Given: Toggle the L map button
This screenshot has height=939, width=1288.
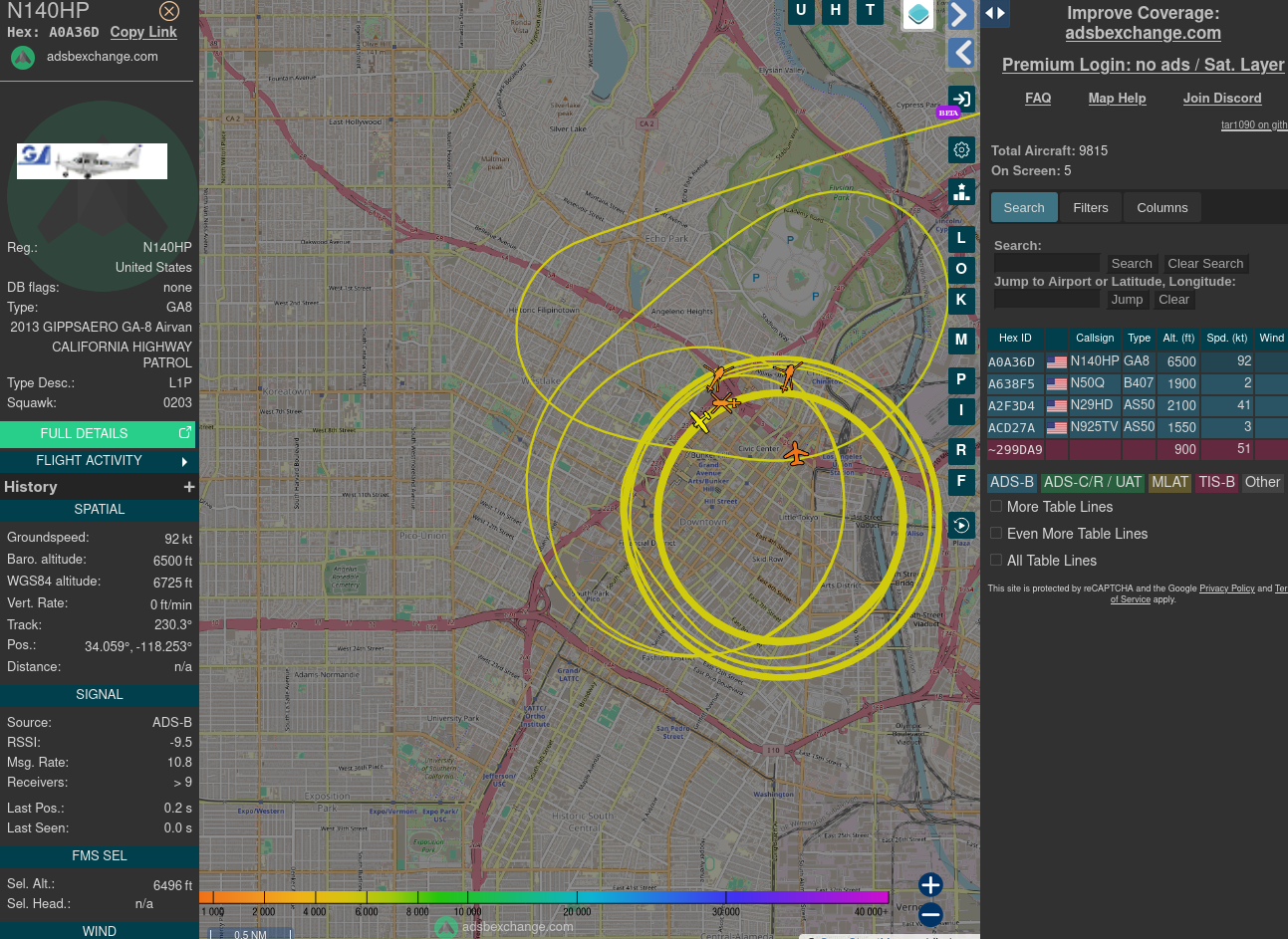Looking at the screenshot, I should [x=961, y=239].
